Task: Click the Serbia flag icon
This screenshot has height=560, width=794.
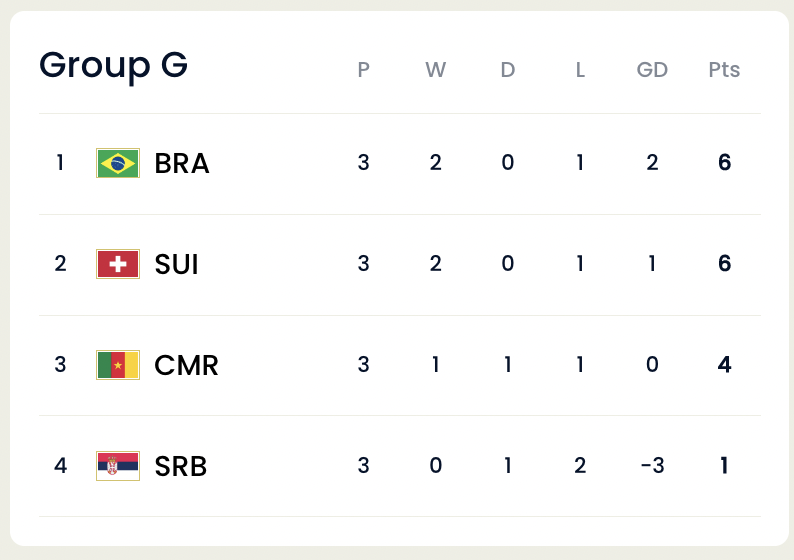Action: tap(118, 466)
